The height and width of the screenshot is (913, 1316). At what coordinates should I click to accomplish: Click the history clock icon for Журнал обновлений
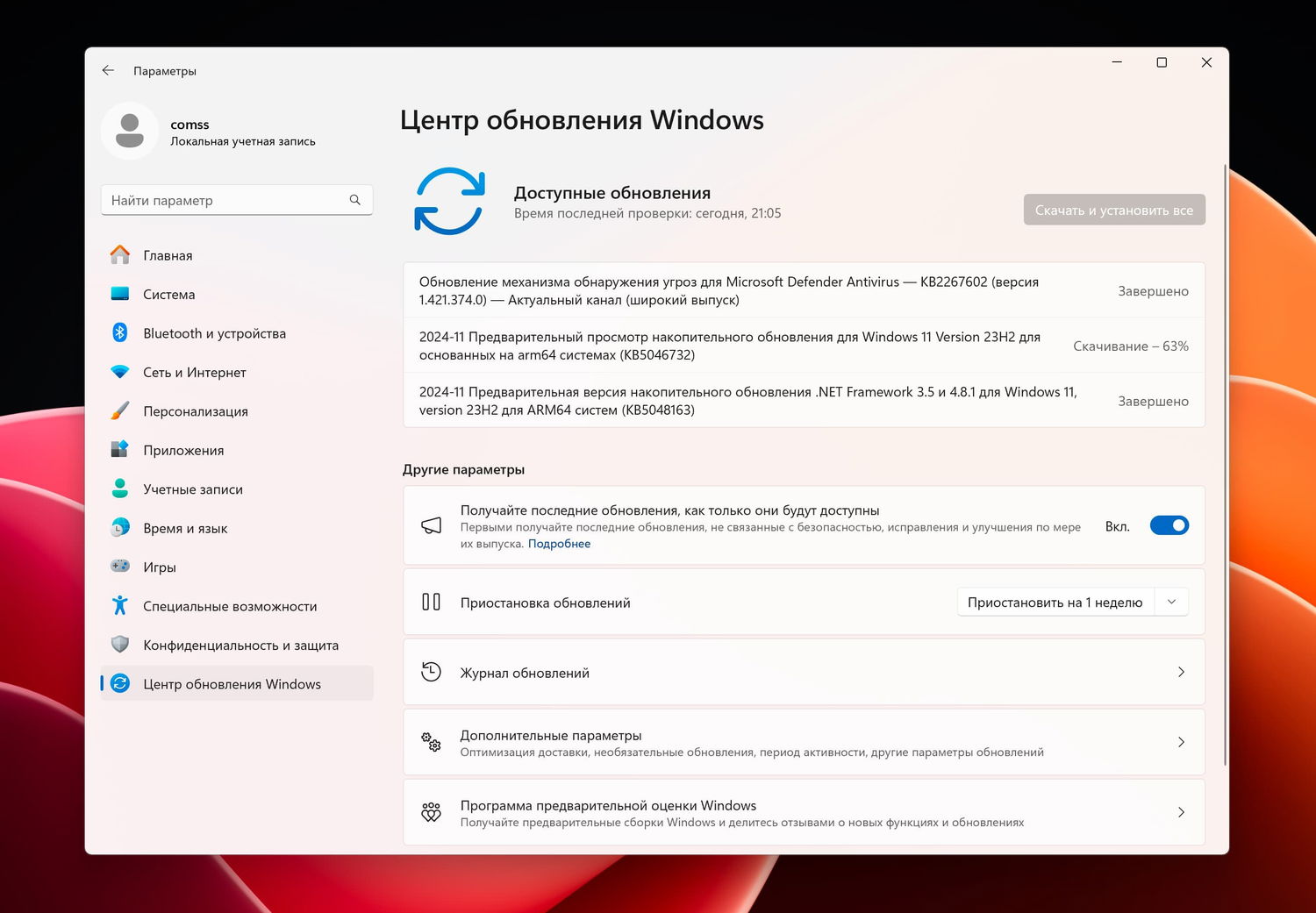coord(431,672)
